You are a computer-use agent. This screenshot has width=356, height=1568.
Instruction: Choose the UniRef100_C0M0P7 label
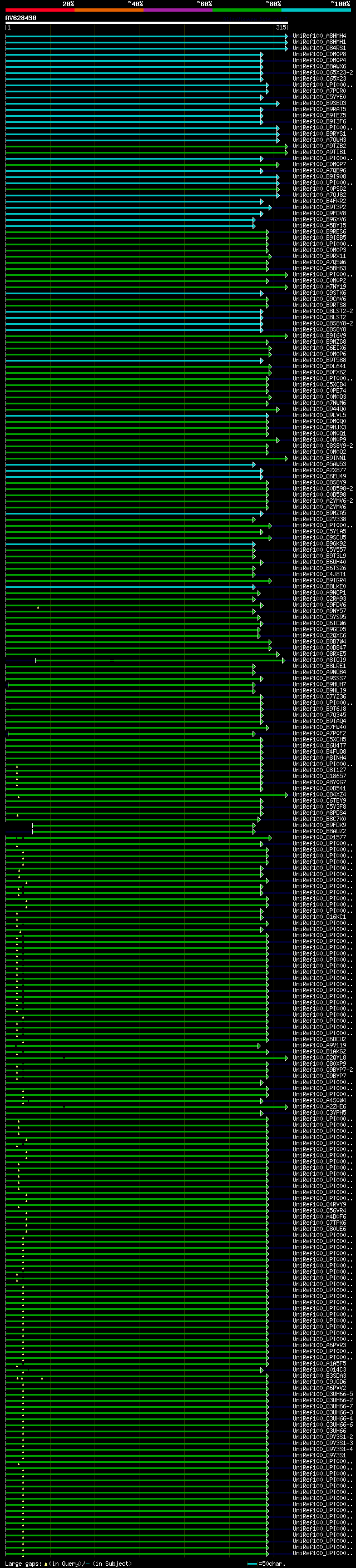(319, 164)
